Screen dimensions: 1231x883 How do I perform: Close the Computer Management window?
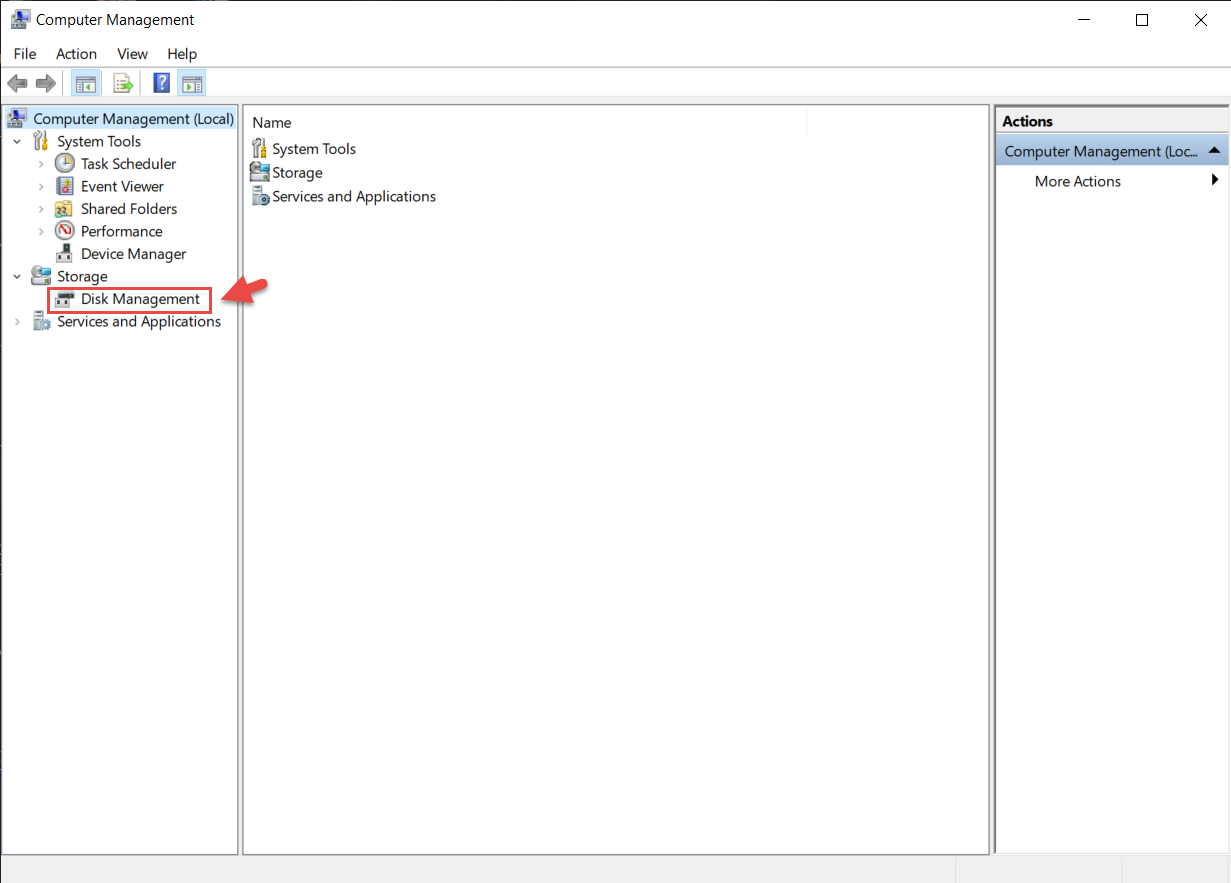pos(1201,19)
